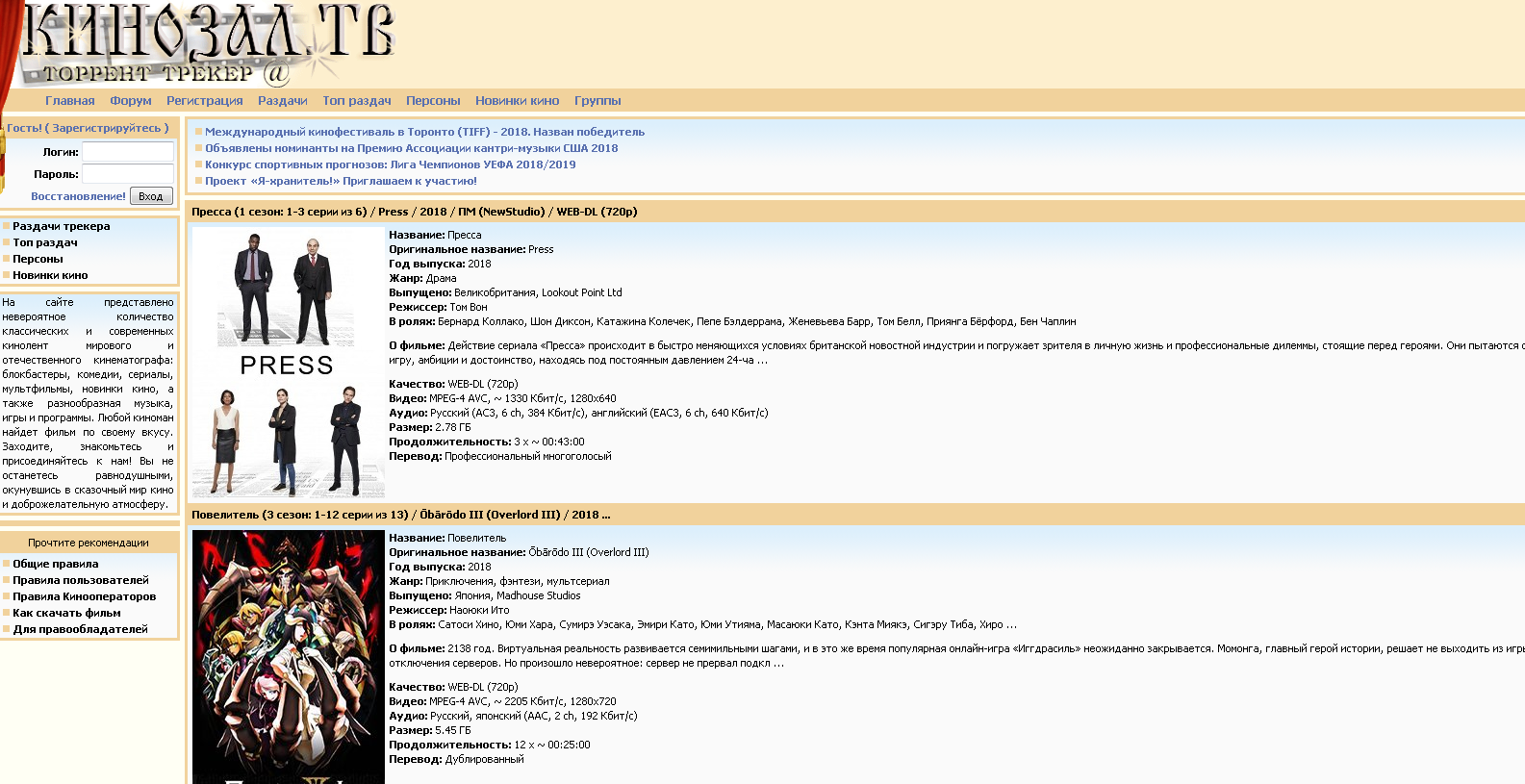Open Персоны in sidebar
1525x784 pixels.
(x=38, y=259)
